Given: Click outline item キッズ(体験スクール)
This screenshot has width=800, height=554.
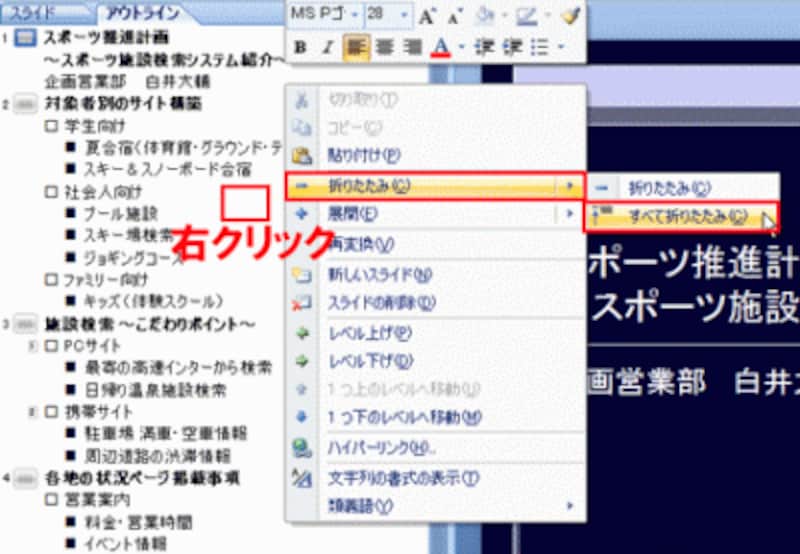Looking at the screenshot, I should [154, 301].
